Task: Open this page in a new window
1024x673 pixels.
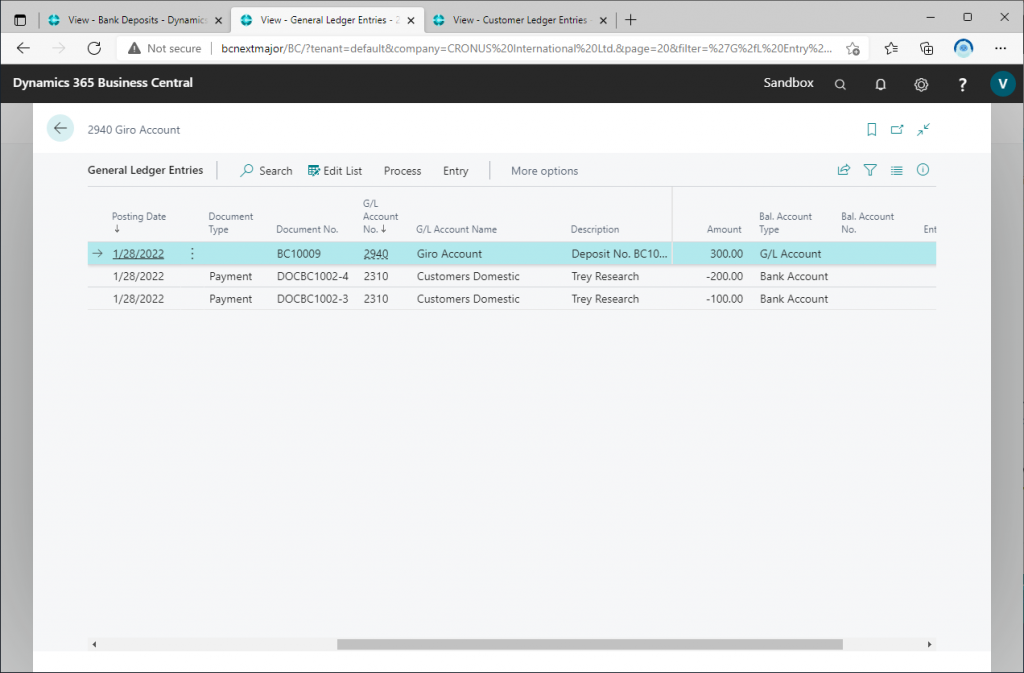Action: click(x=897, y=129)
